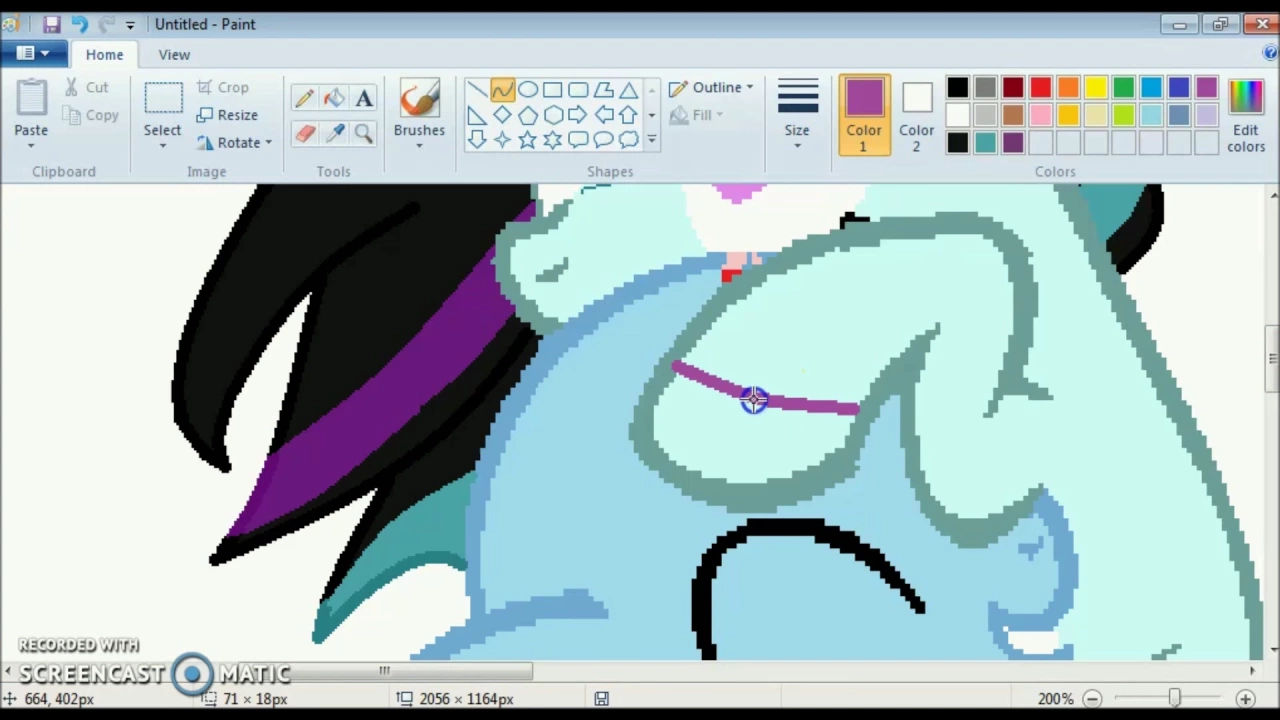1280x720 pixels.
Task: Choose the Rounded rectangle shape
Action: tap(578, 90)
